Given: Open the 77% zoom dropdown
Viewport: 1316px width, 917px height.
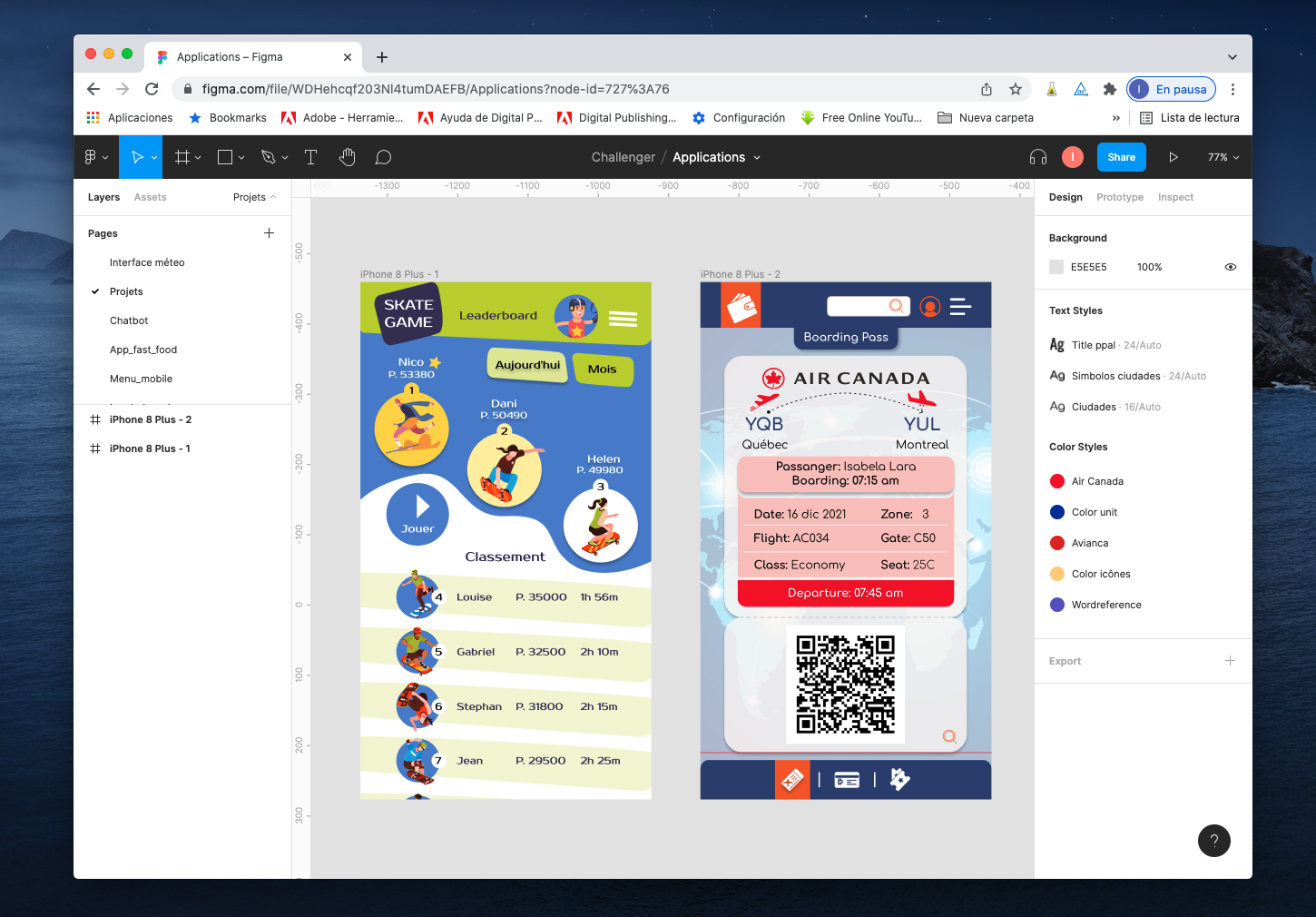Looking at the screenshot, I should (1223, 157).
